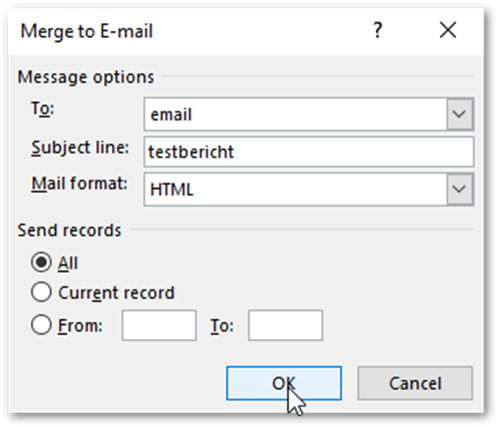498x427 pixels.
Task: Click the Mail format box showing HTML
Action: pyautogui.click(x=309, y=189)
